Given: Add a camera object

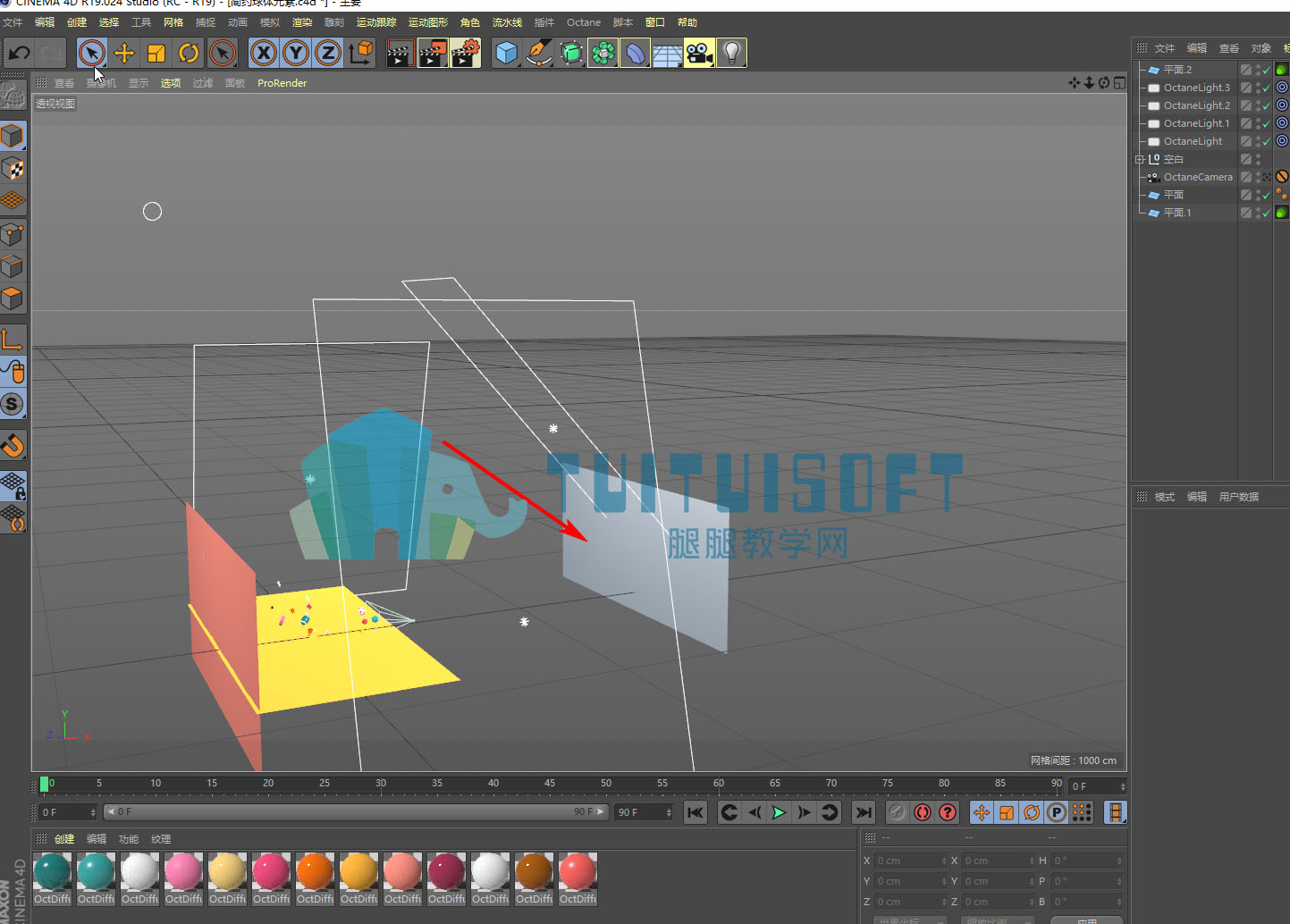Looking at the screenshot, I should pos(700,54).
